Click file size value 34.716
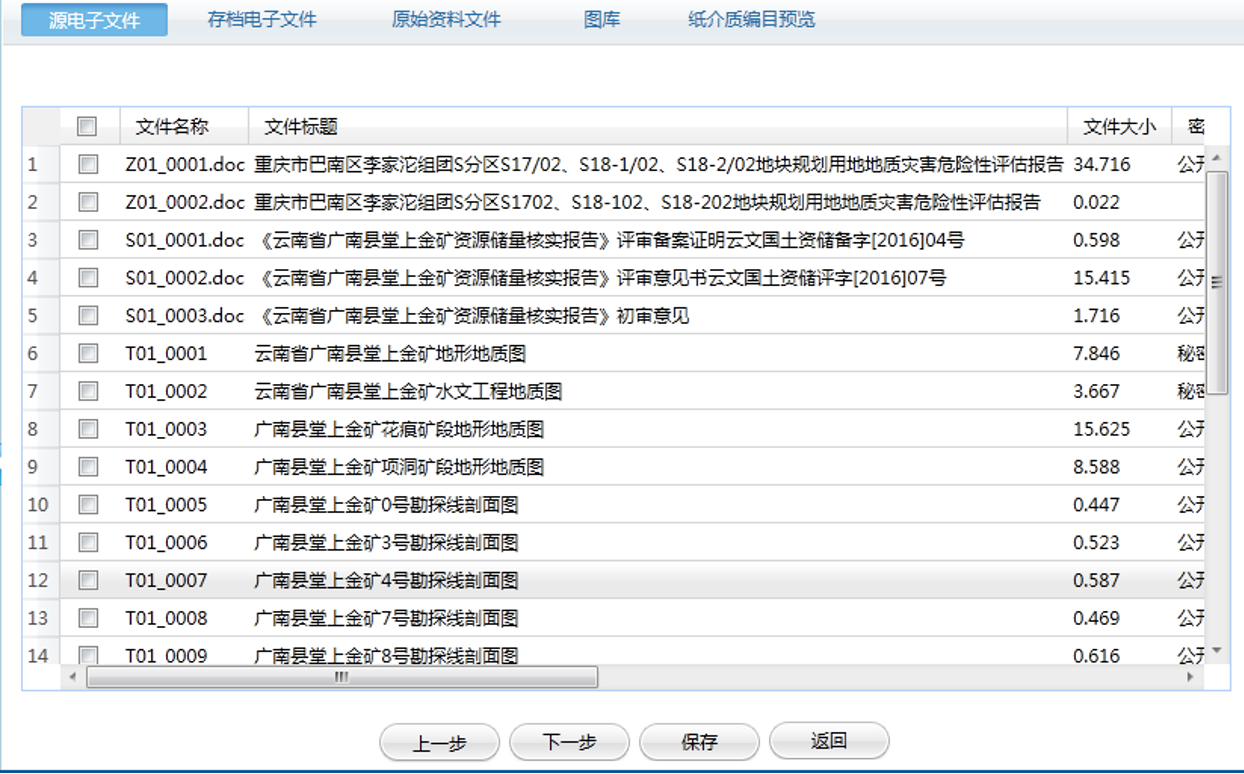 (x=1102, y=164)
